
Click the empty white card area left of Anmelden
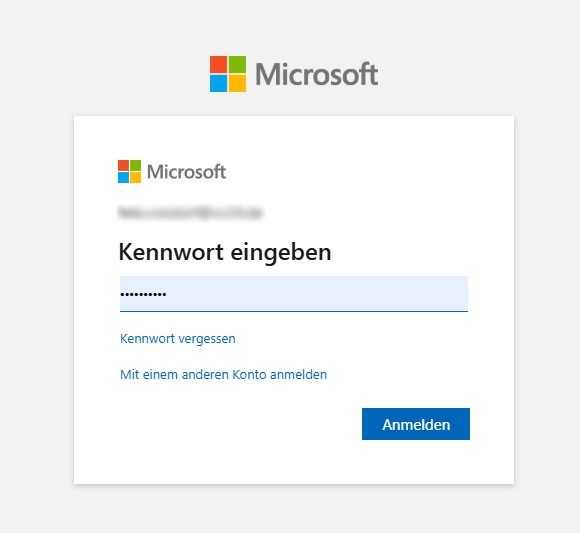pyautogui.click(x=237, y=424)
